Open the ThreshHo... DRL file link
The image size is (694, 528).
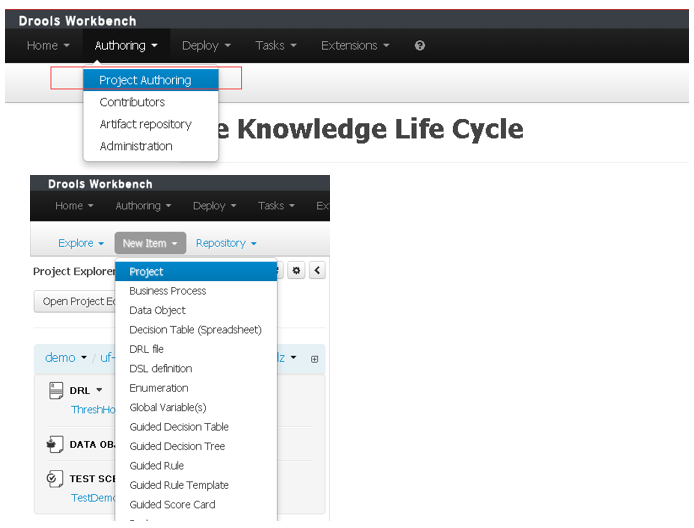click(93, 410)
